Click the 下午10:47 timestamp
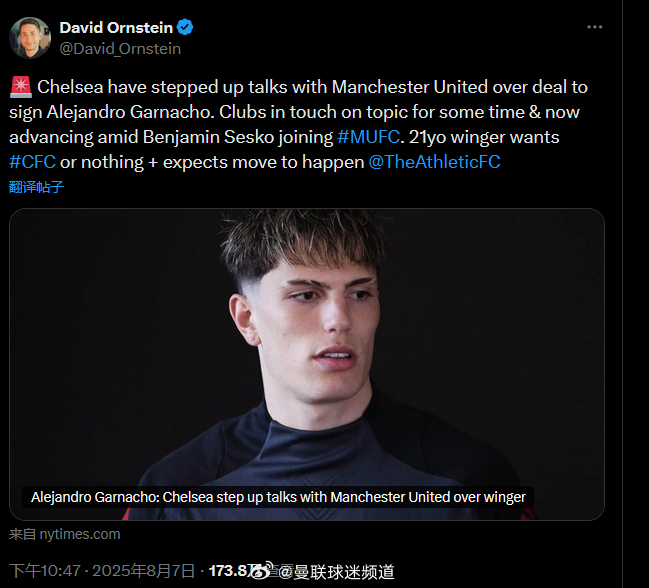This screenshot has width=649, height=588. click(x=45, y=571)
